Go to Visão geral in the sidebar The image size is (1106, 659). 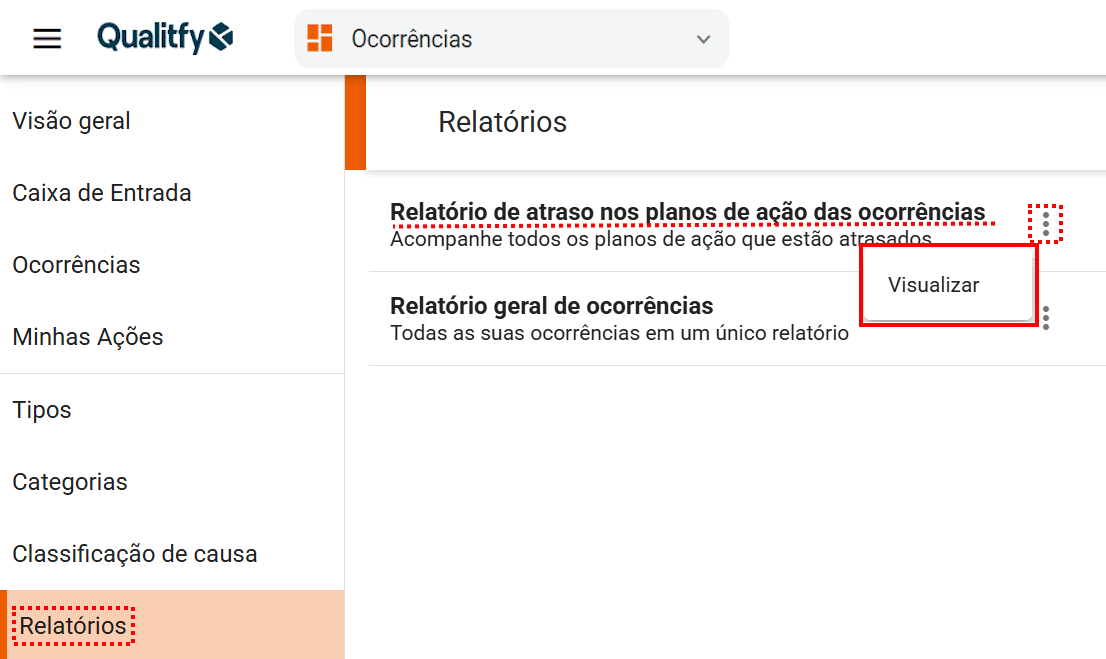[72, 121]
